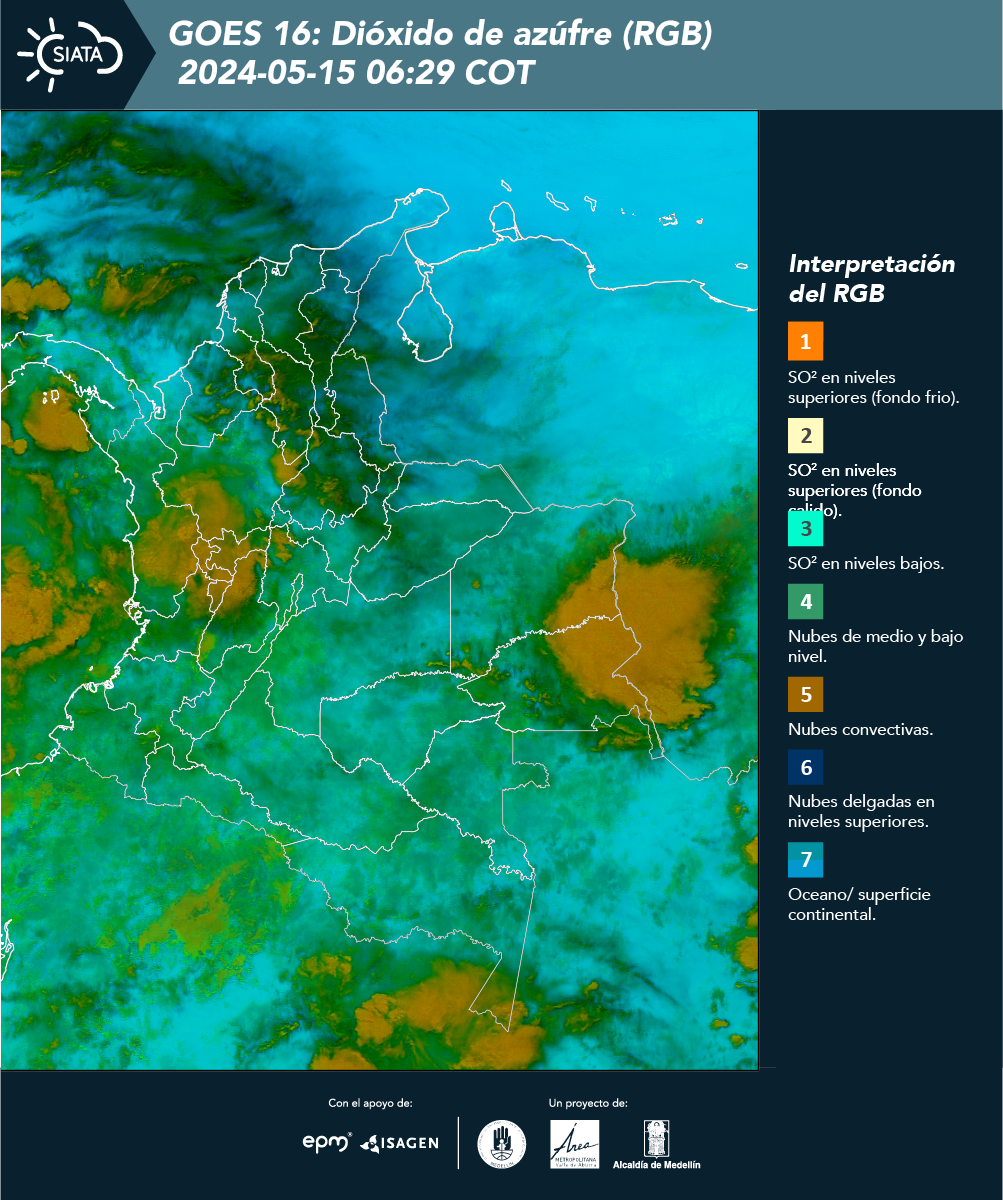Click 'Nubes delgadas en niveles superiores.' label
The height and width of the screenshot is (1200, 1003).
pos(861,812)
